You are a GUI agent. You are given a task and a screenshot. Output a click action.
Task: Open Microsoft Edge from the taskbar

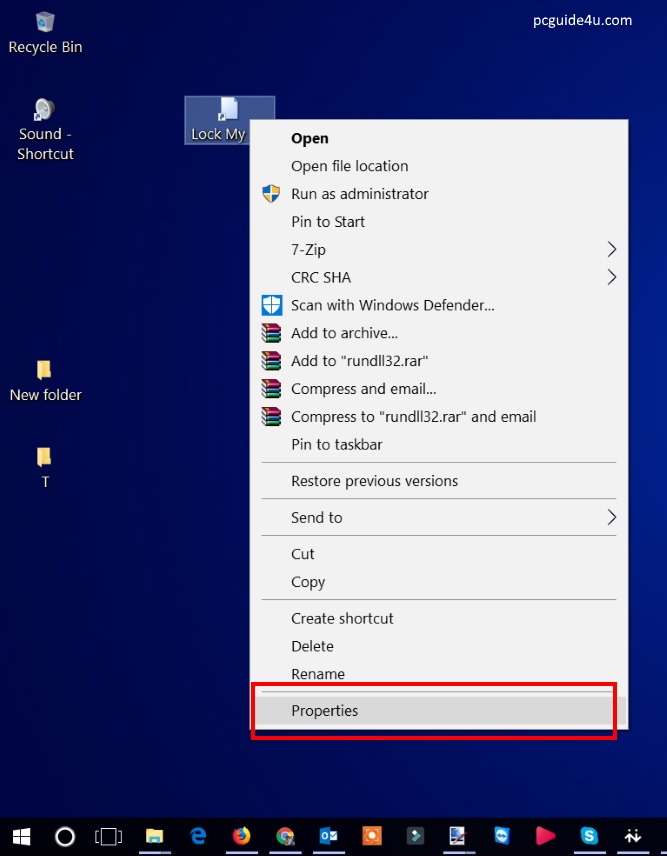pyautogui.click(x=198, y=836)
